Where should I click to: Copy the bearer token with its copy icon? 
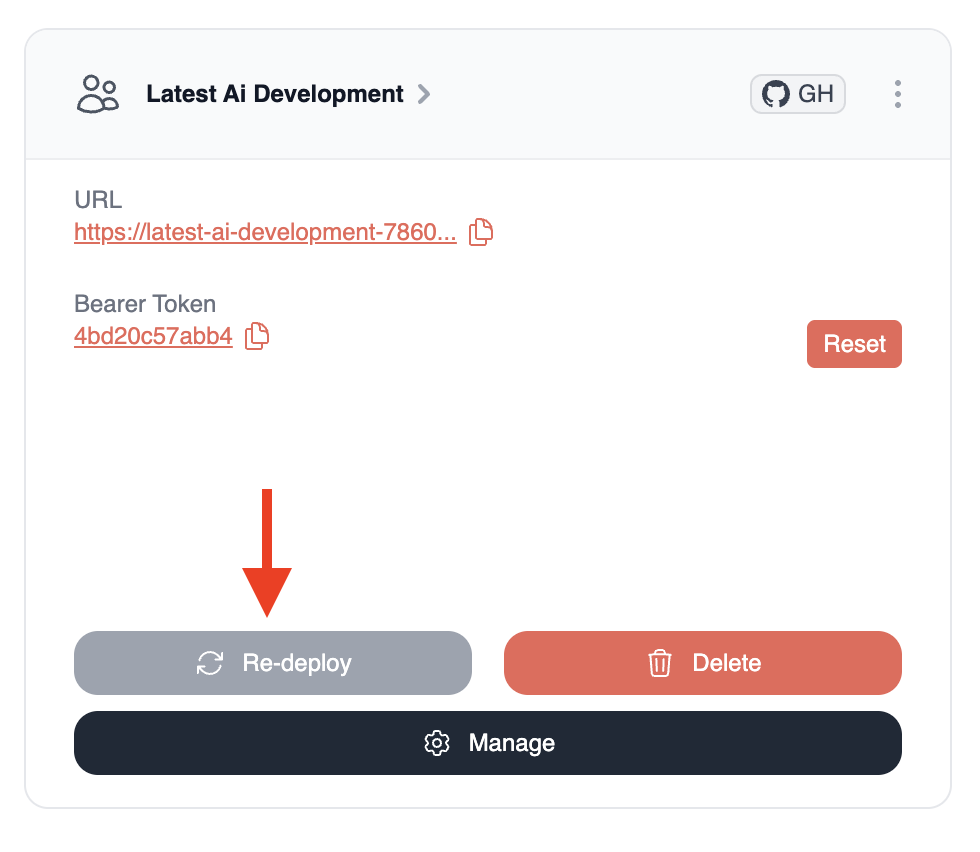256,337
